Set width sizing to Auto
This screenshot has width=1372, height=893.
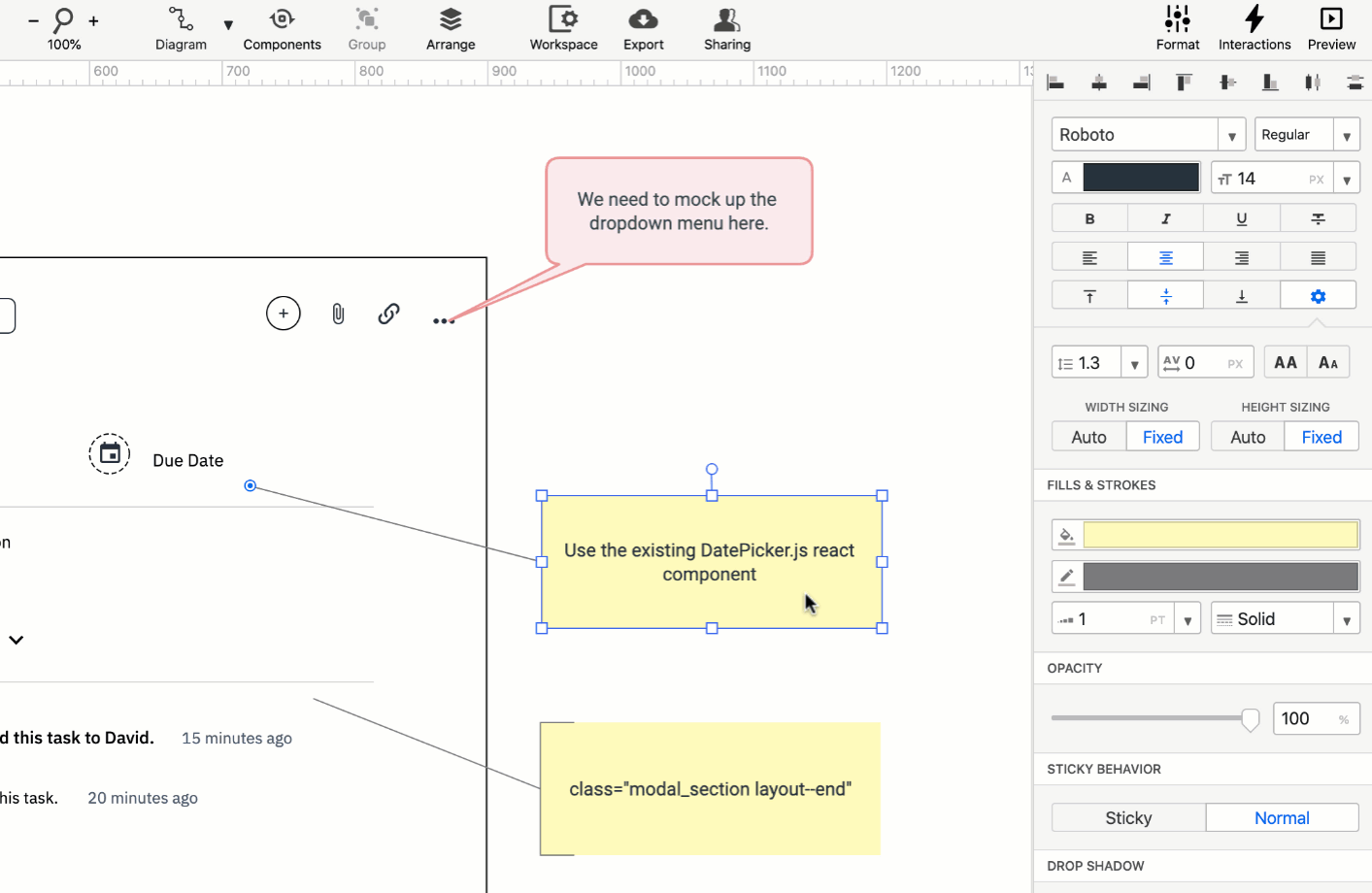1088,438
